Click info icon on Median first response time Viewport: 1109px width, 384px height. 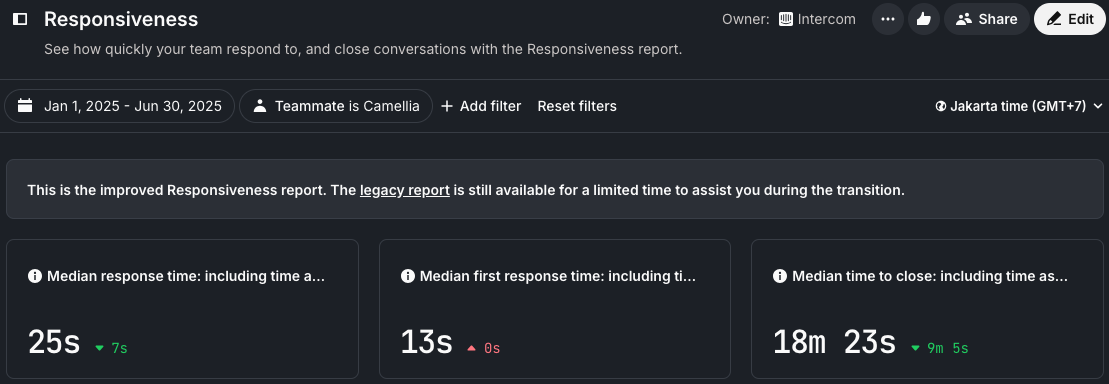tap(407, 277)
